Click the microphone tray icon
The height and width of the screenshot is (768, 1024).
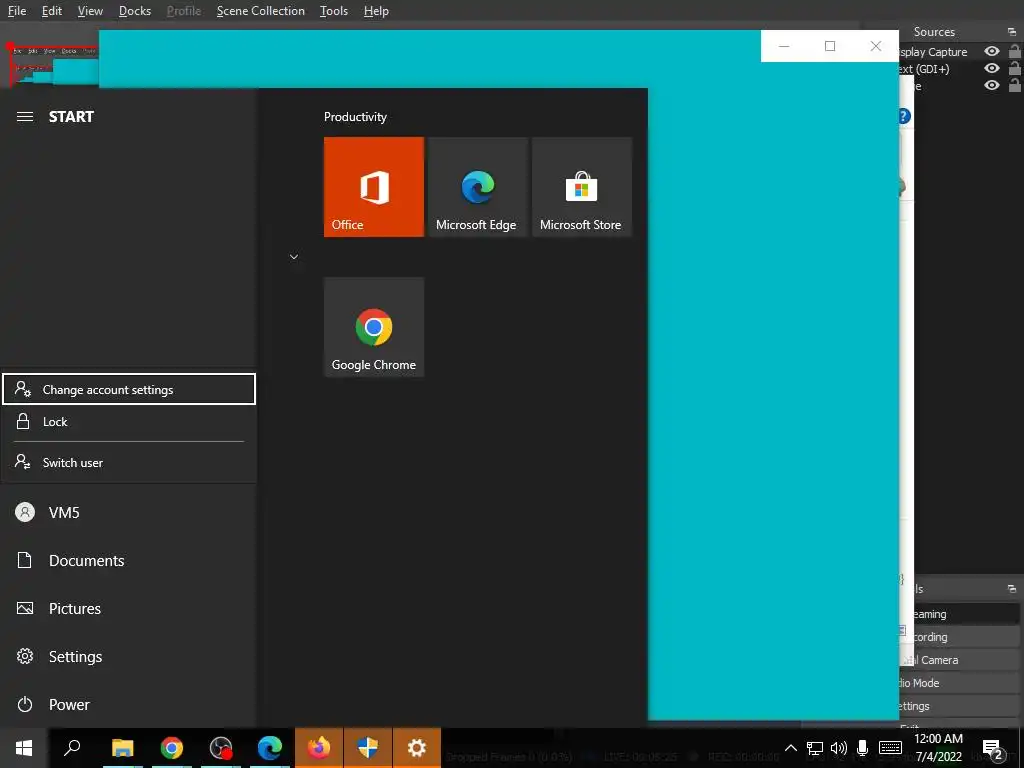(x=862, y=748)
